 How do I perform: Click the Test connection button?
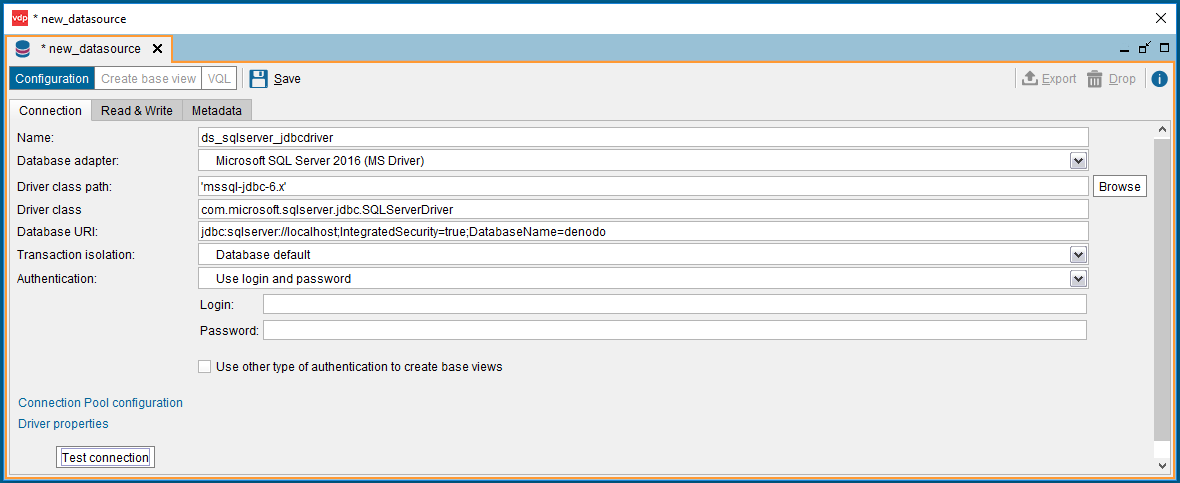pyautogui.click(x=105, y=457)
